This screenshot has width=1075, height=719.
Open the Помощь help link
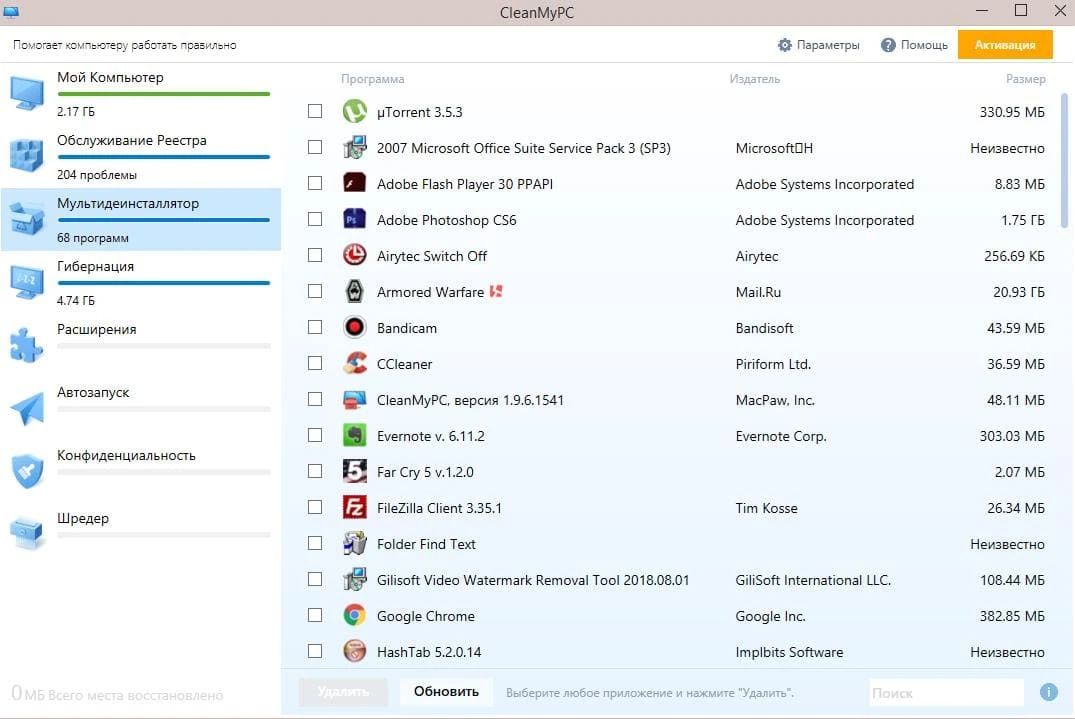(x=915, y=45)
